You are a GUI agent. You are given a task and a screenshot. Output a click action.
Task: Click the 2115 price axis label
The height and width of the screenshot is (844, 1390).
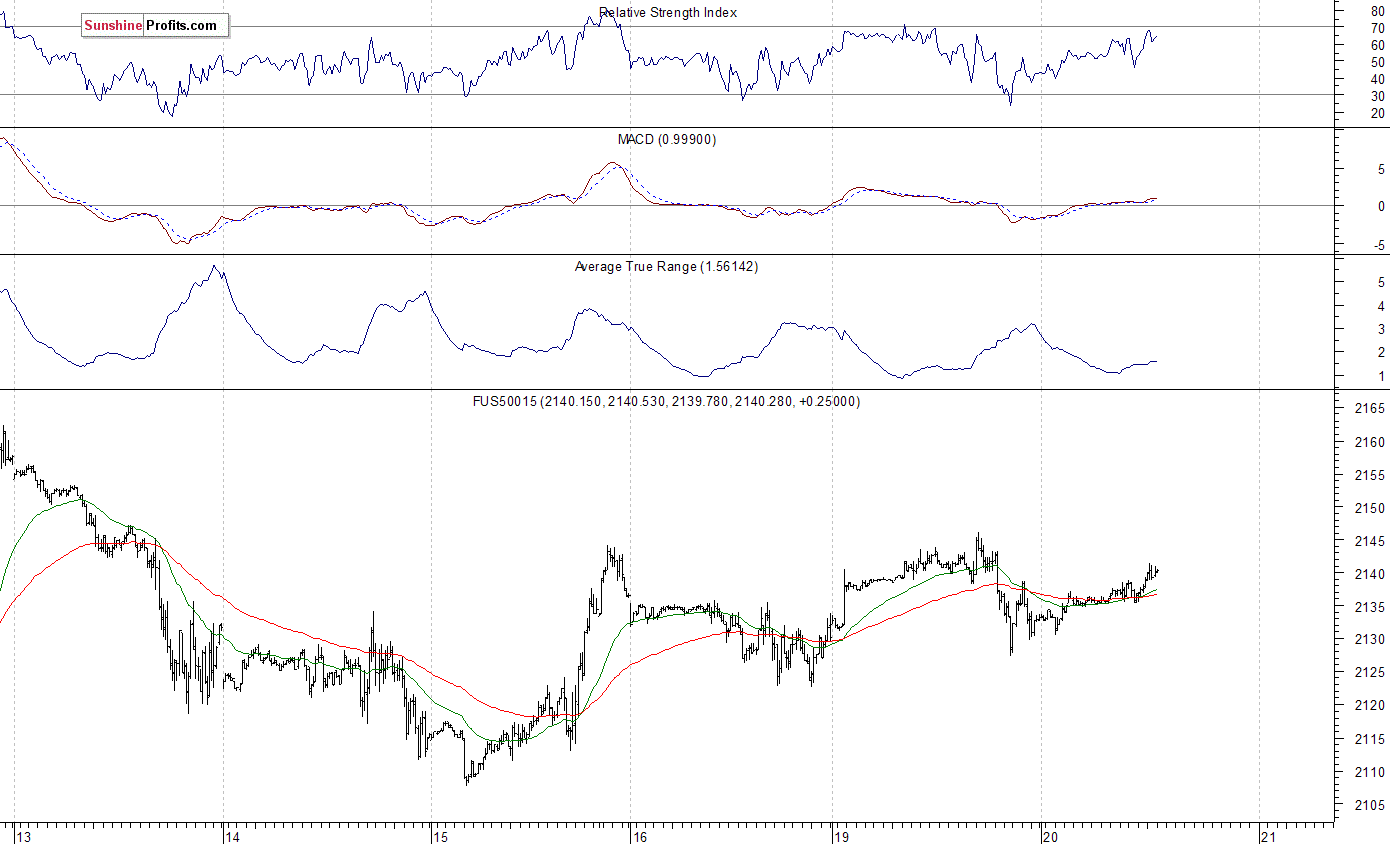pyautogui.click(x=1369, y=739)
